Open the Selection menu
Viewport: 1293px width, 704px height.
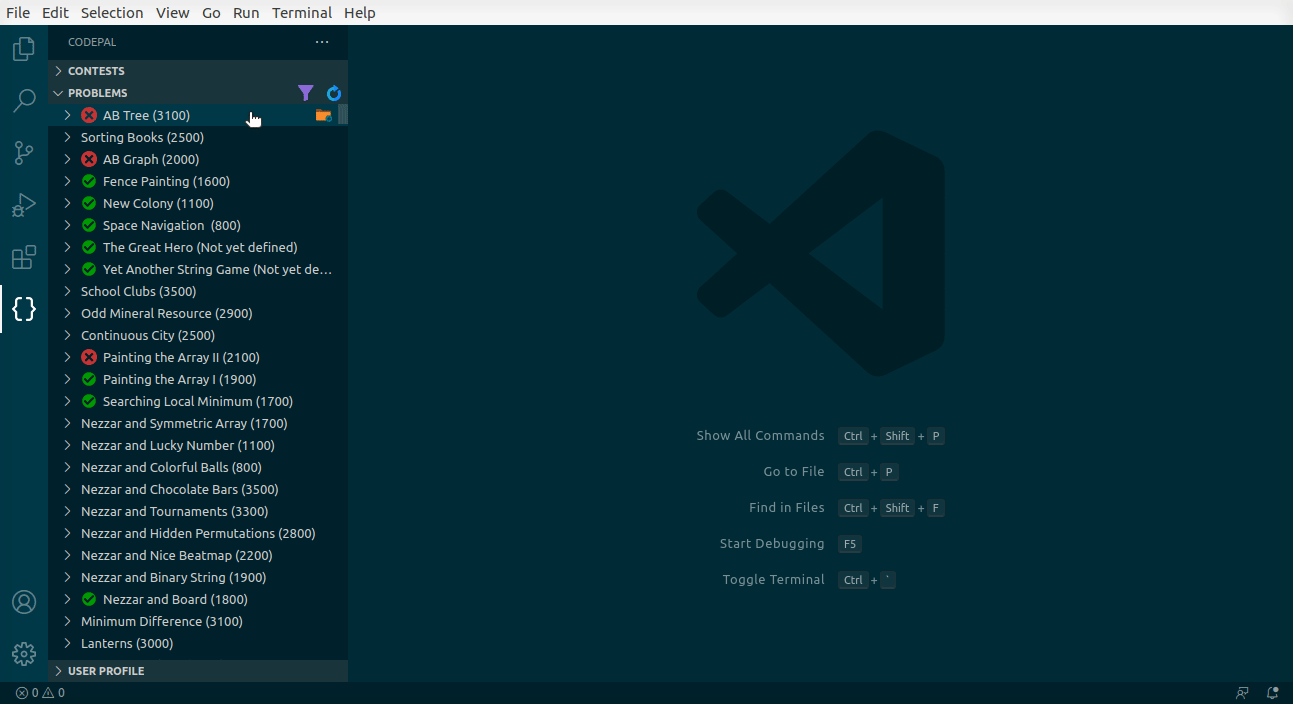pyautogui.click(x=112, y=13)
